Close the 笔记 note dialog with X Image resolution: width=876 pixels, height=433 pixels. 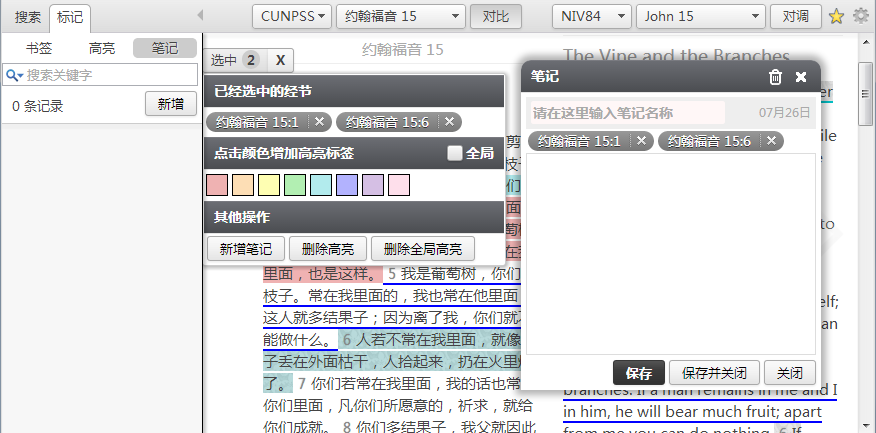pos(801,77)
